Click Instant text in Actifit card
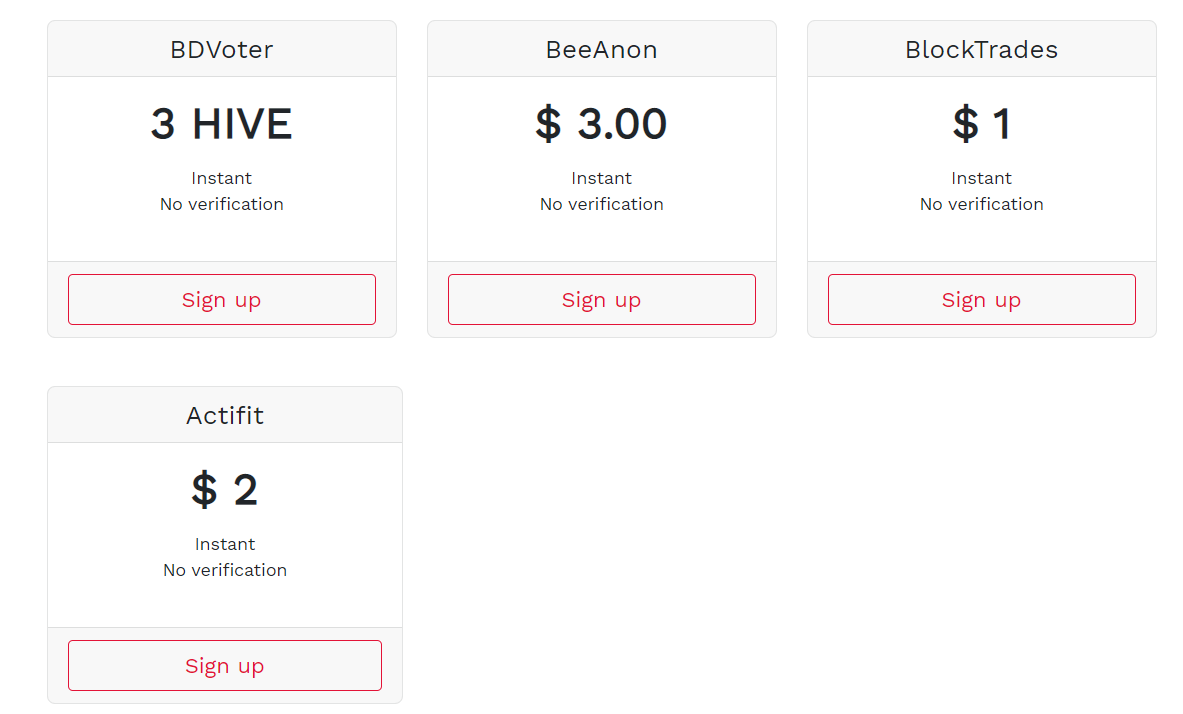This screenshot has width=1183, height=714. coord(225,544)
